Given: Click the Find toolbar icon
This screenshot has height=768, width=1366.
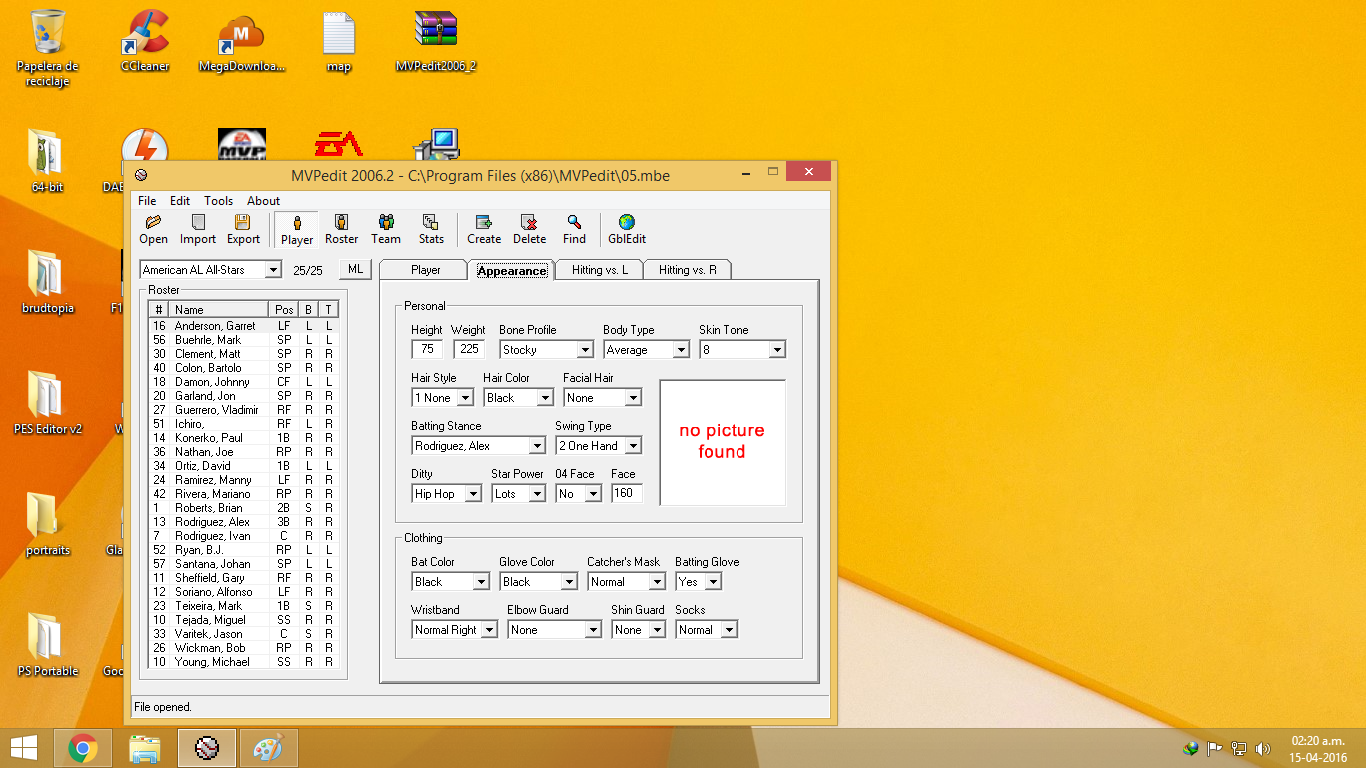Looking at the screenshot, I should tap(574, 229).
